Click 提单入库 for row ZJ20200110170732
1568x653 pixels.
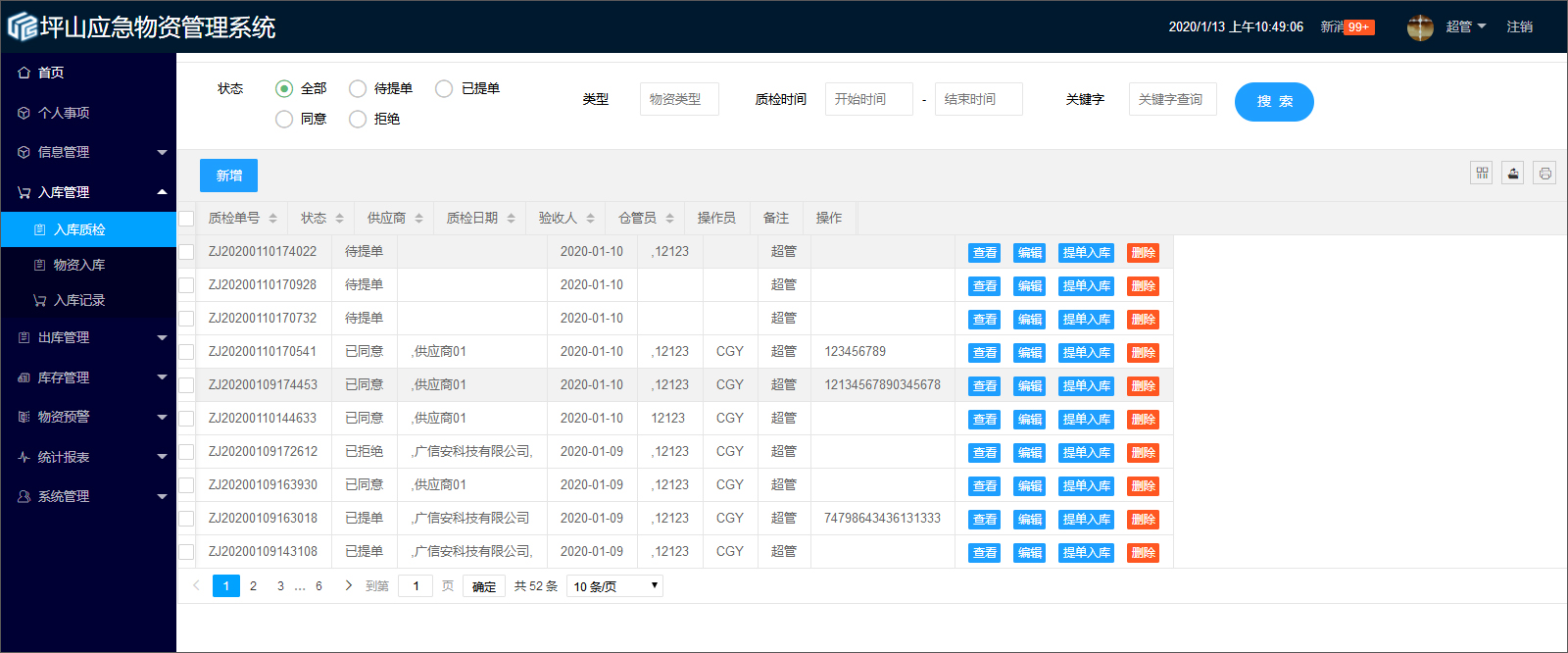click(x=1087, y=320)
